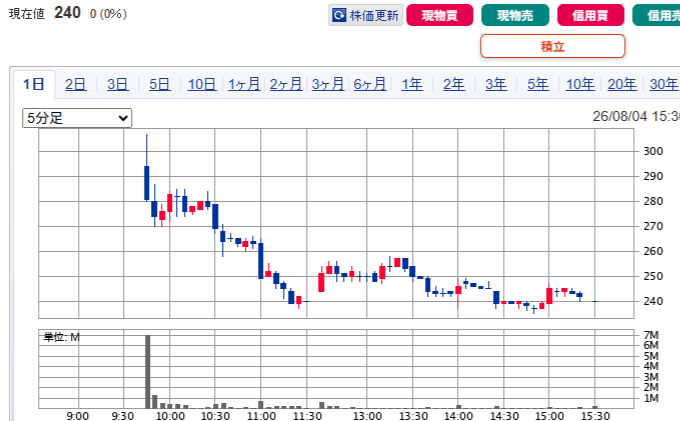The image size is (680, 421).
Task: Click the refresh icon in 株価更新
Action: click(x=339, y=15)
